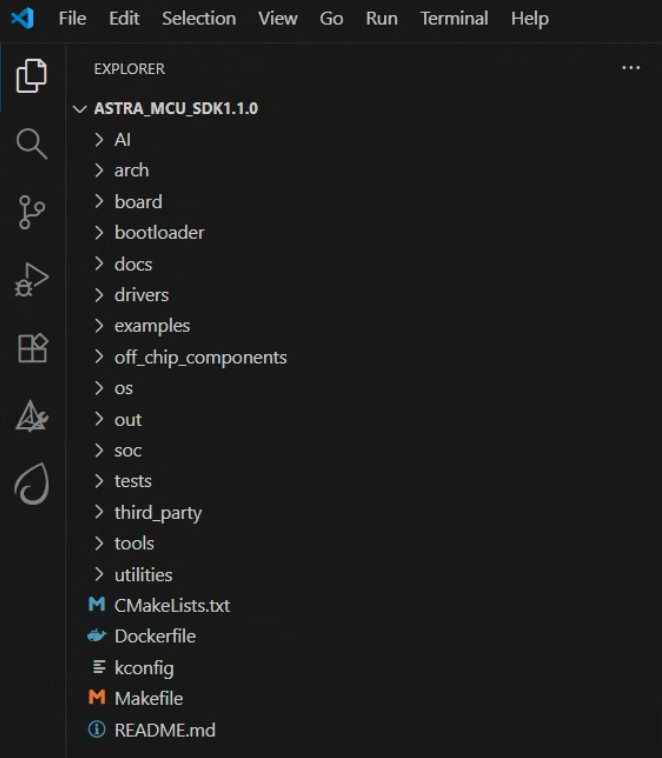
Task: Open the CMakeLists.txt file
Action: click(x=172, y=605)
